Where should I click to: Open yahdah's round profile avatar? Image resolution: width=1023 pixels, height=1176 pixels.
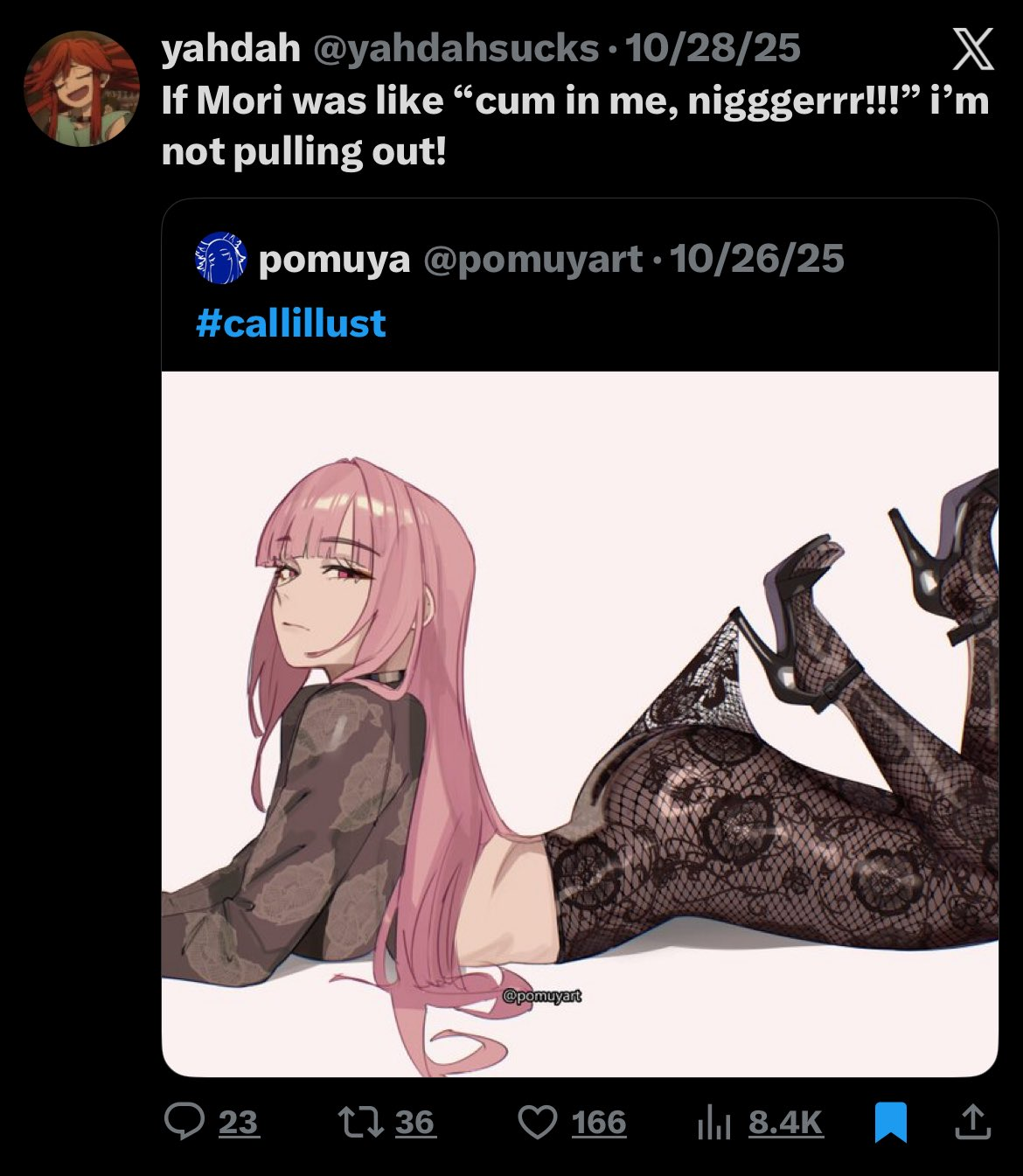[81, 88]
